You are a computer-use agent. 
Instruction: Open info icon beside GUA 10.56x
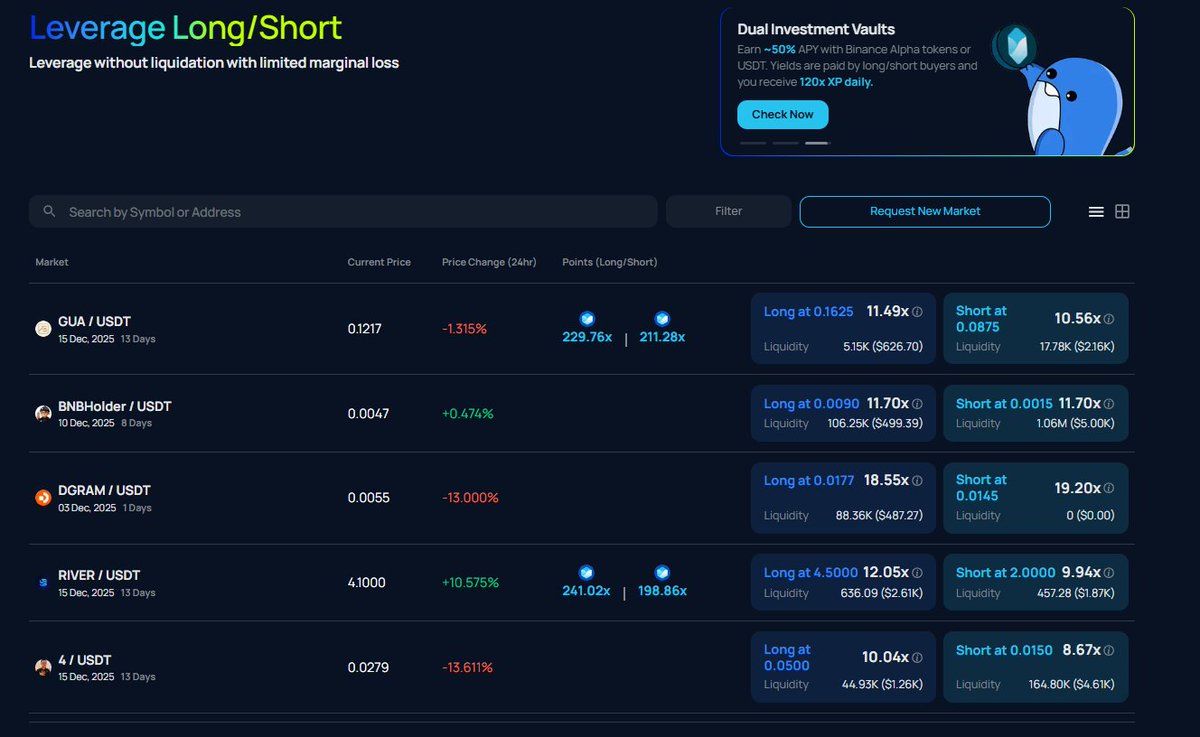pyautogui.click(x=1108, y=319)
